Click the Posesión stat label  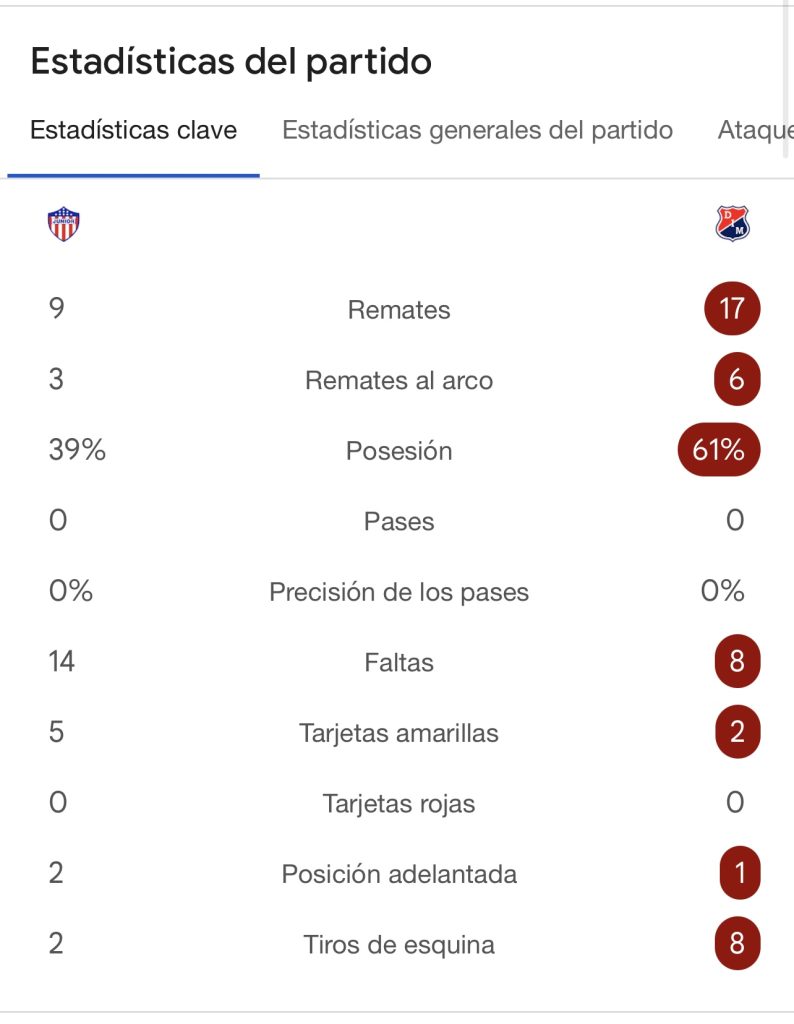399,451
